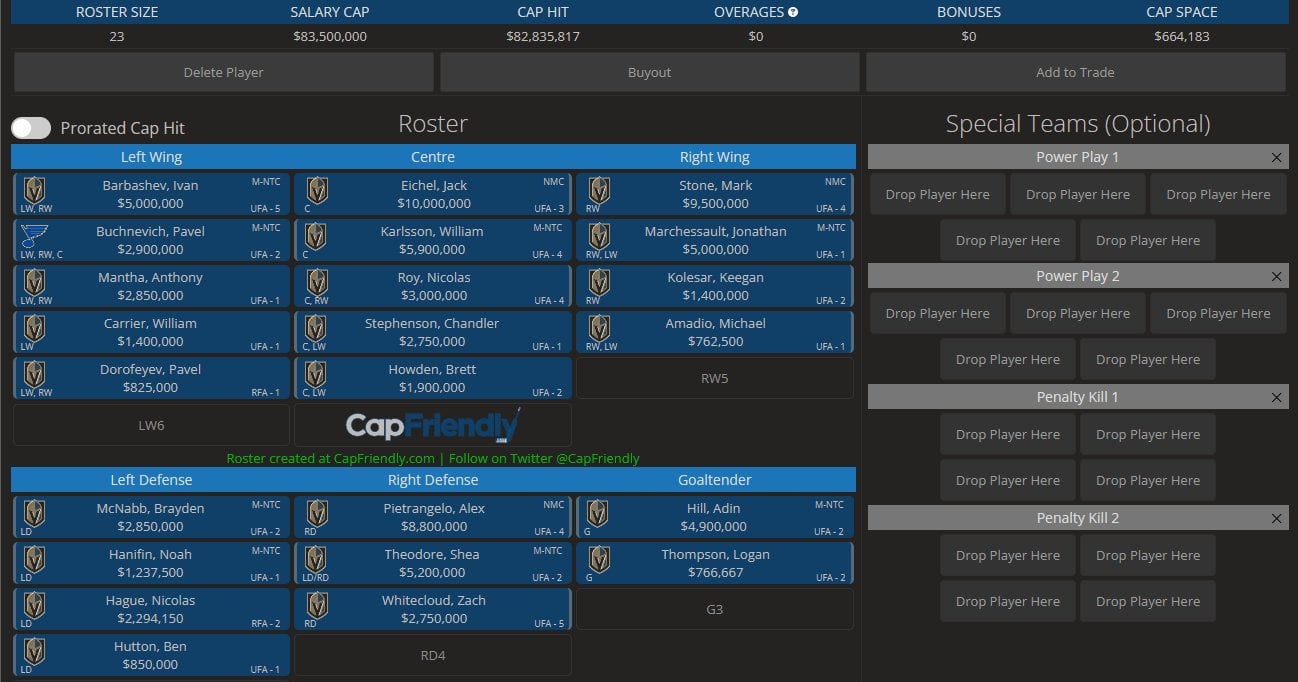The image size is (1298, 682).
Task: Click the Golden Knights logo next to Jack Eichel
Action: (x=317, y=189)
